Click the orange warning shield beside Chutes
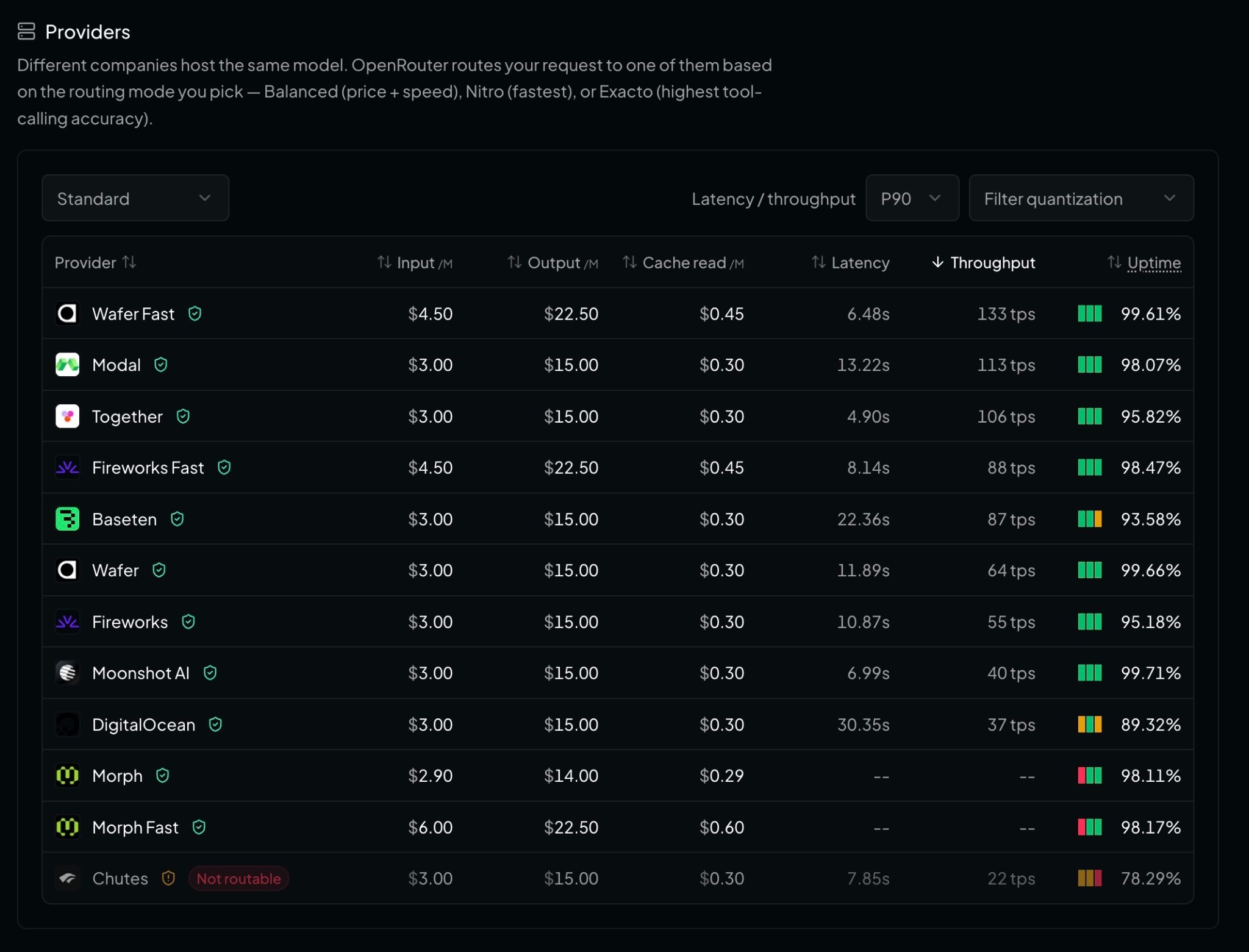This screenshot has width=1249, height=952. (x=168, y=878)
